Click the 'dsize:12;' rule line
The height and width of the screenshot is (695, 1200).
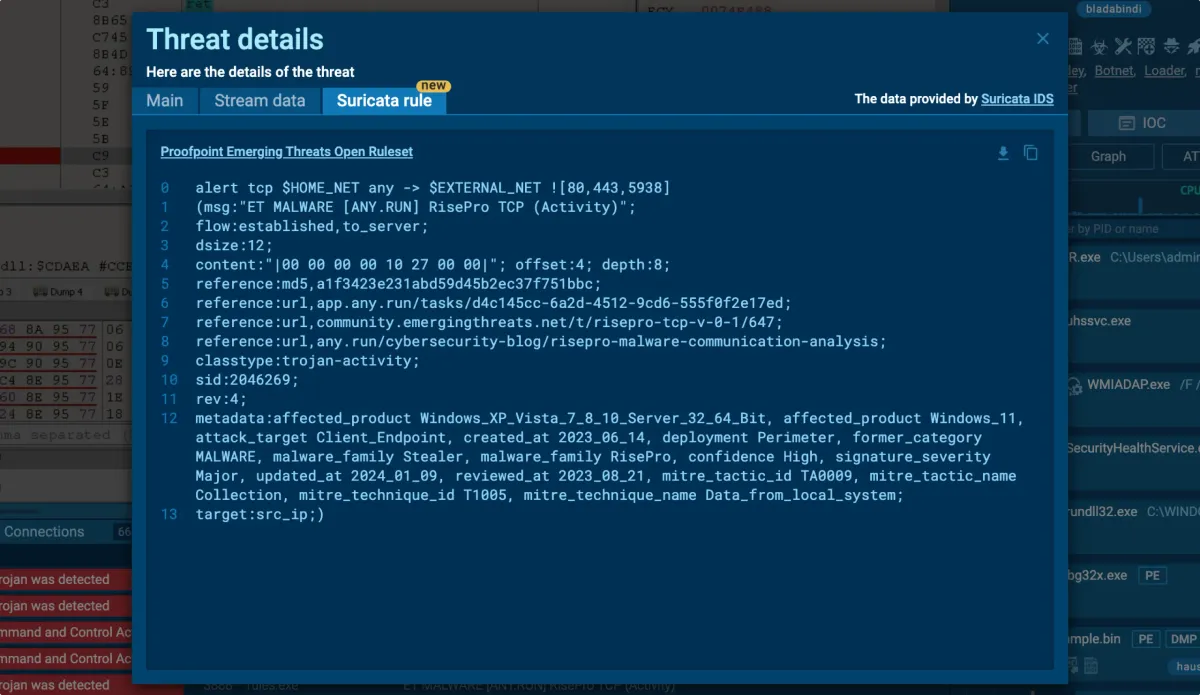pyautogui.click(x=234, y=246)
